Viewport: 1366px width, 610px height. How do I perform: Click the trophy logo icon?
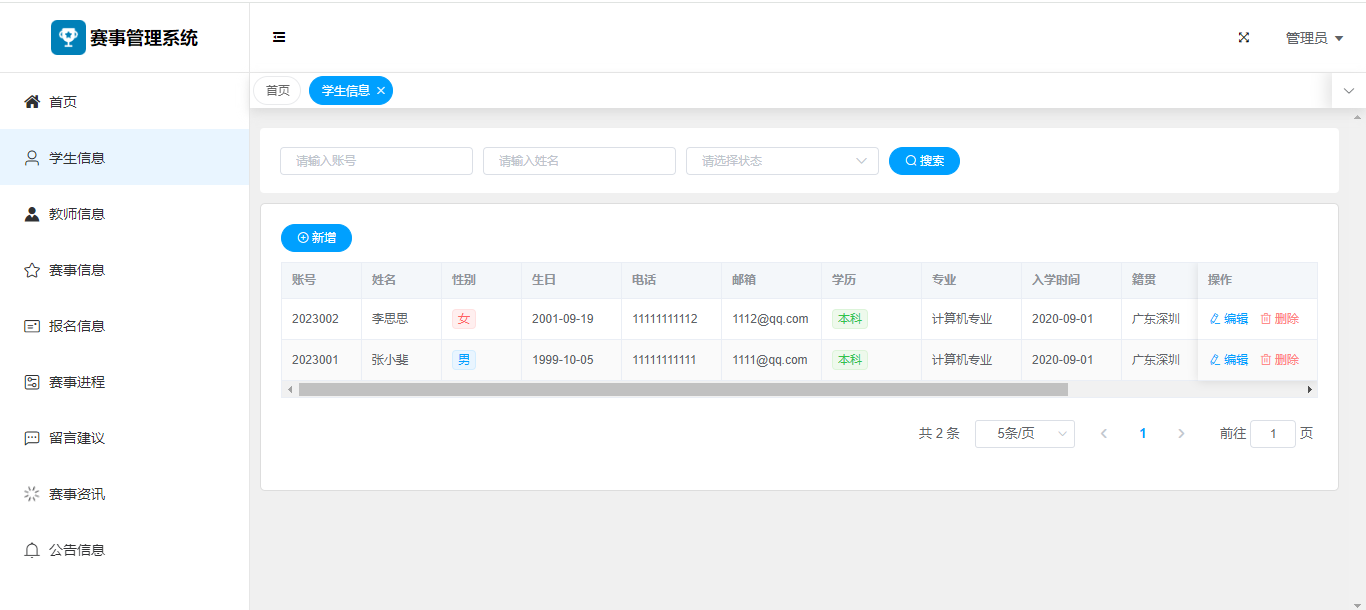click(68, 37)
